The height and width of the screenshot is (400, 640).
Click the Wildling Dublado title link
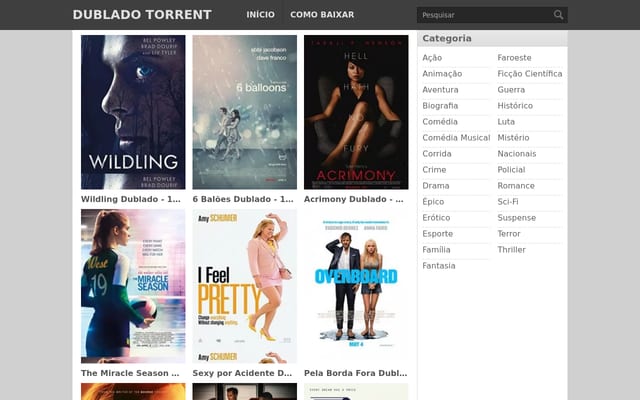coord(131,199)
